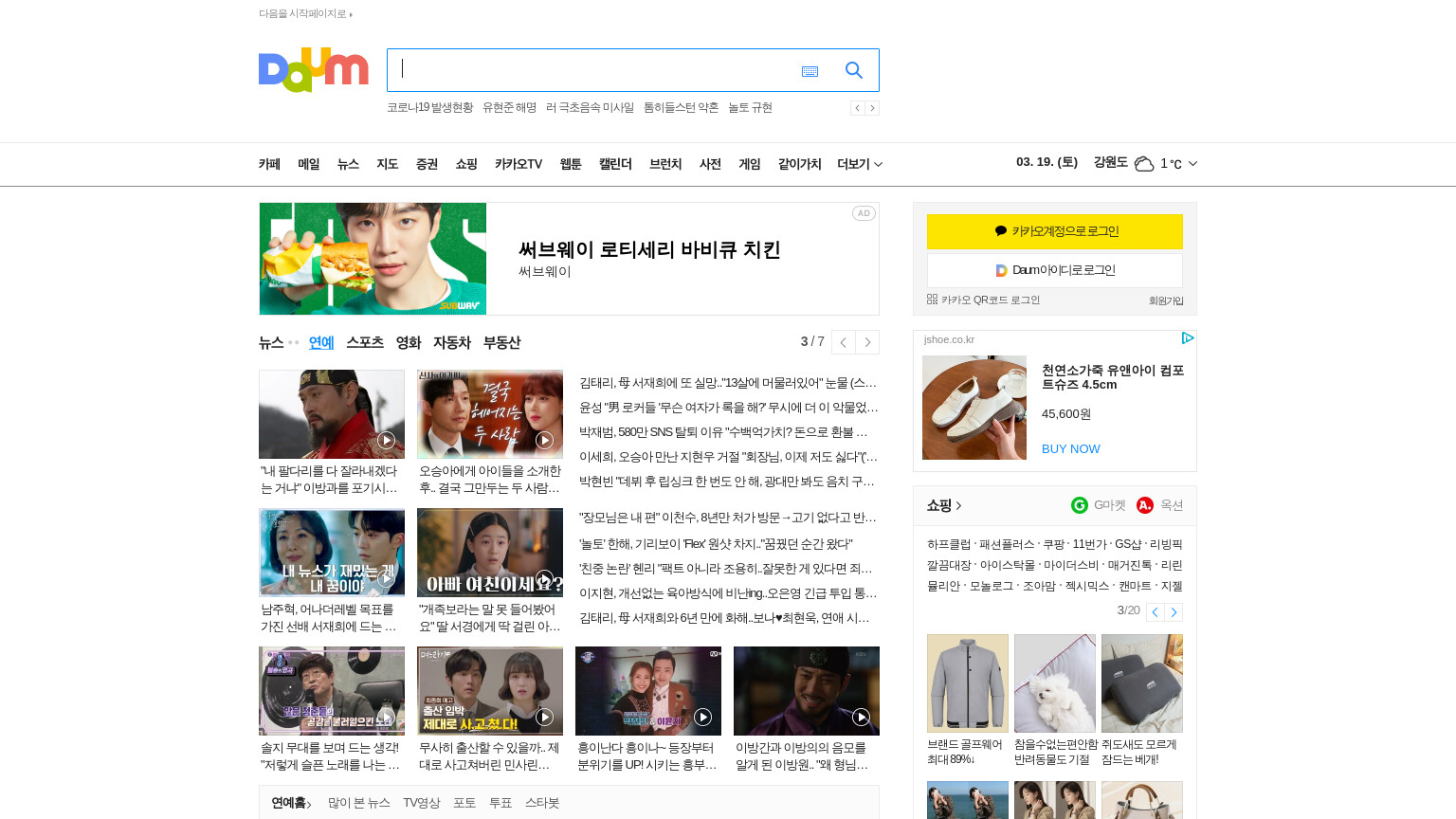This screenshot has height=819, width=1456.
Task: Open the white puppy pet cushion thumbnail
Action: coord(1055,683)
